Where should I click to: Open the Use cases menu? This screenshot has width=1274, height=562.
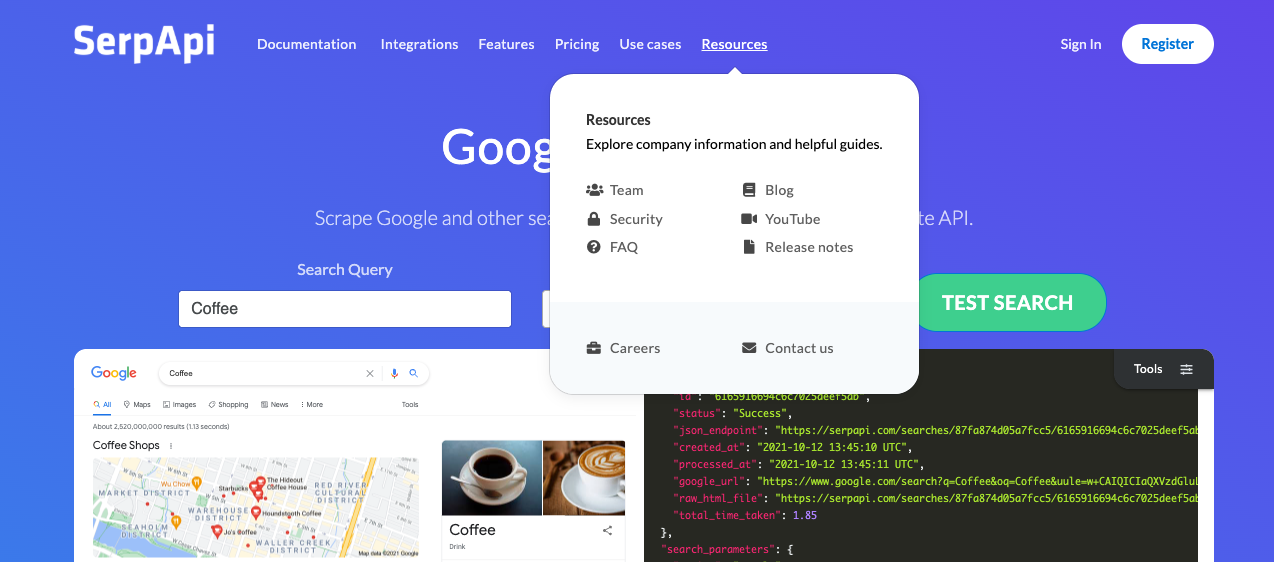(x=650, y=44)
